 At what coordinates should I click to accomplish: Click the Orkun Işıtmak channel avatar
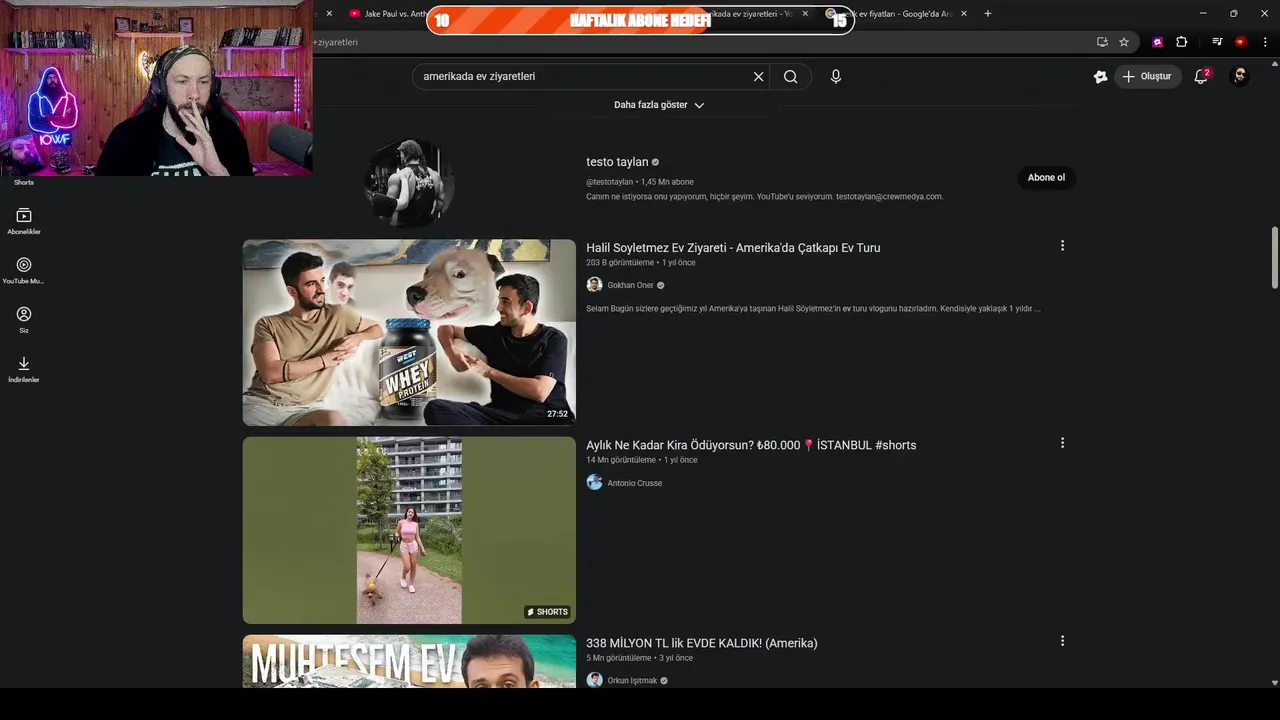(x=594, y=680)
